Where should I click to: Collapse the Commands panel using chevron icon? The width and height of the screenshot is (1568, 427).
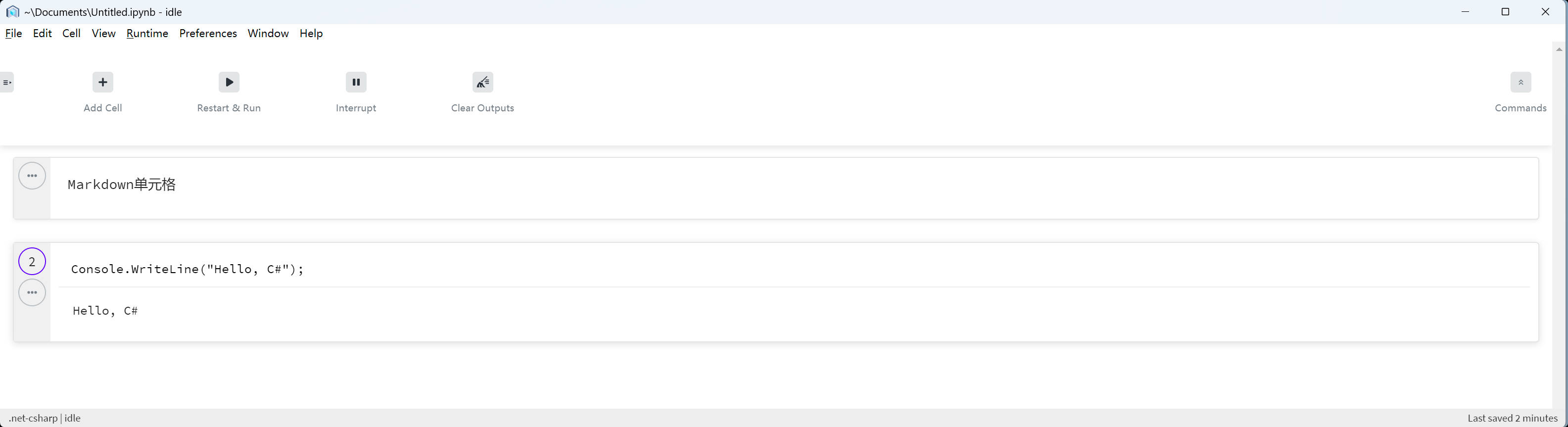point(1520,82)
